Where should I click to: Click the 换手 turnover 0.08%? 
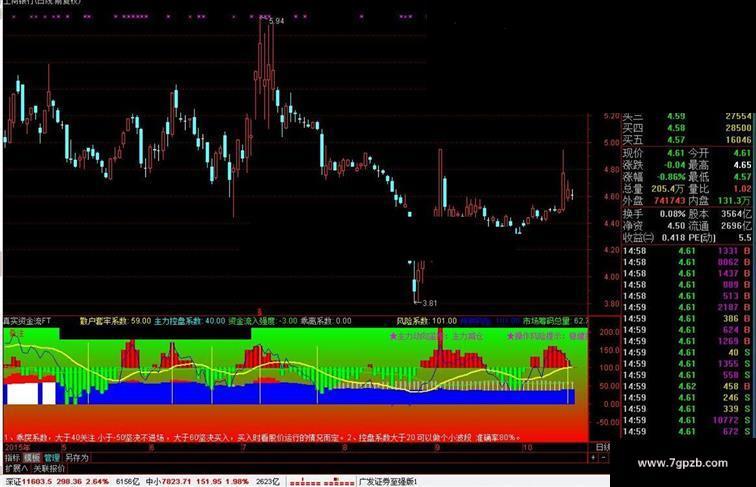click(x=673, y=214)
